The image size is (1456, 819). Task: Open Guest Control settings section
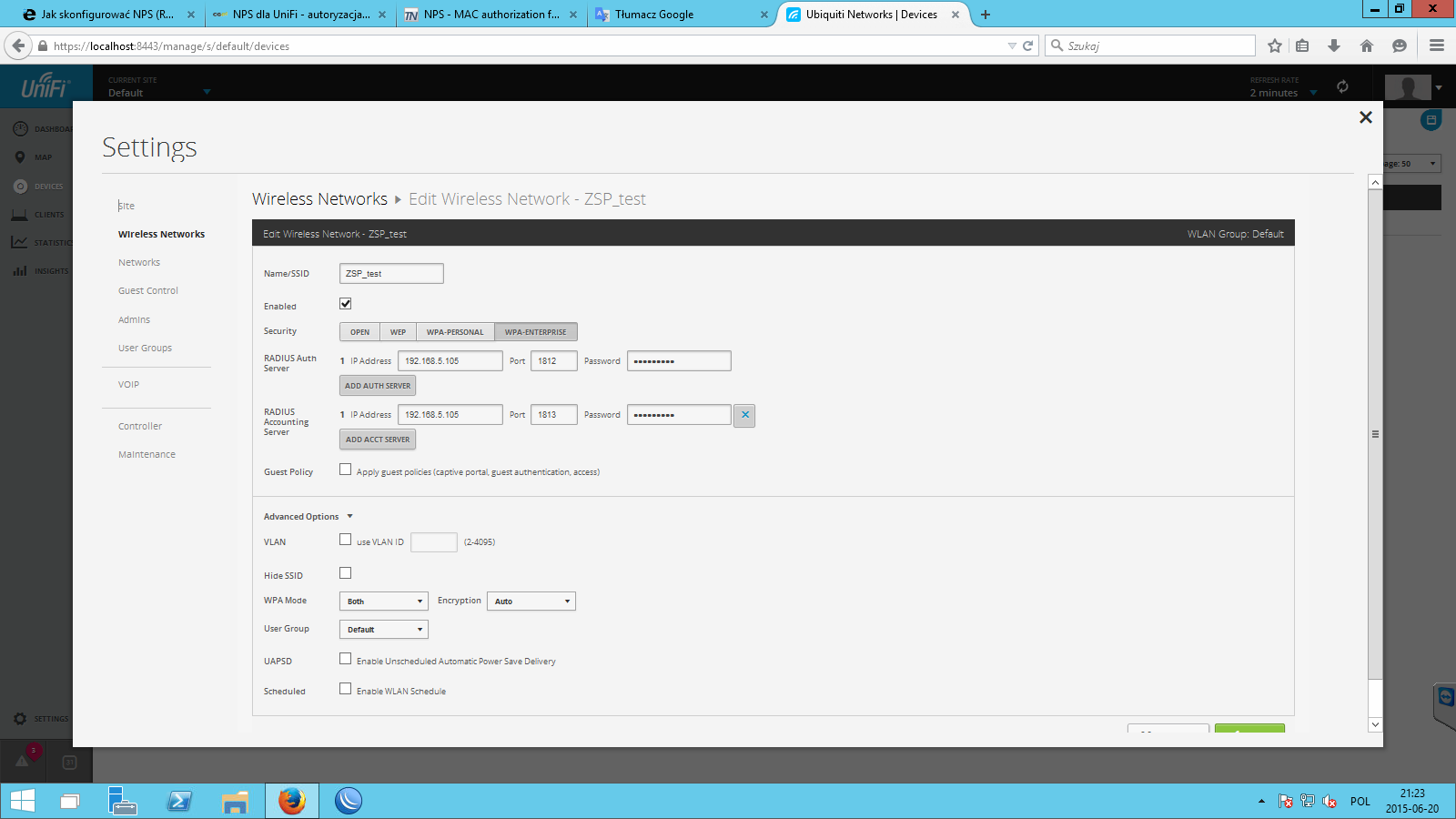[148, 291]
